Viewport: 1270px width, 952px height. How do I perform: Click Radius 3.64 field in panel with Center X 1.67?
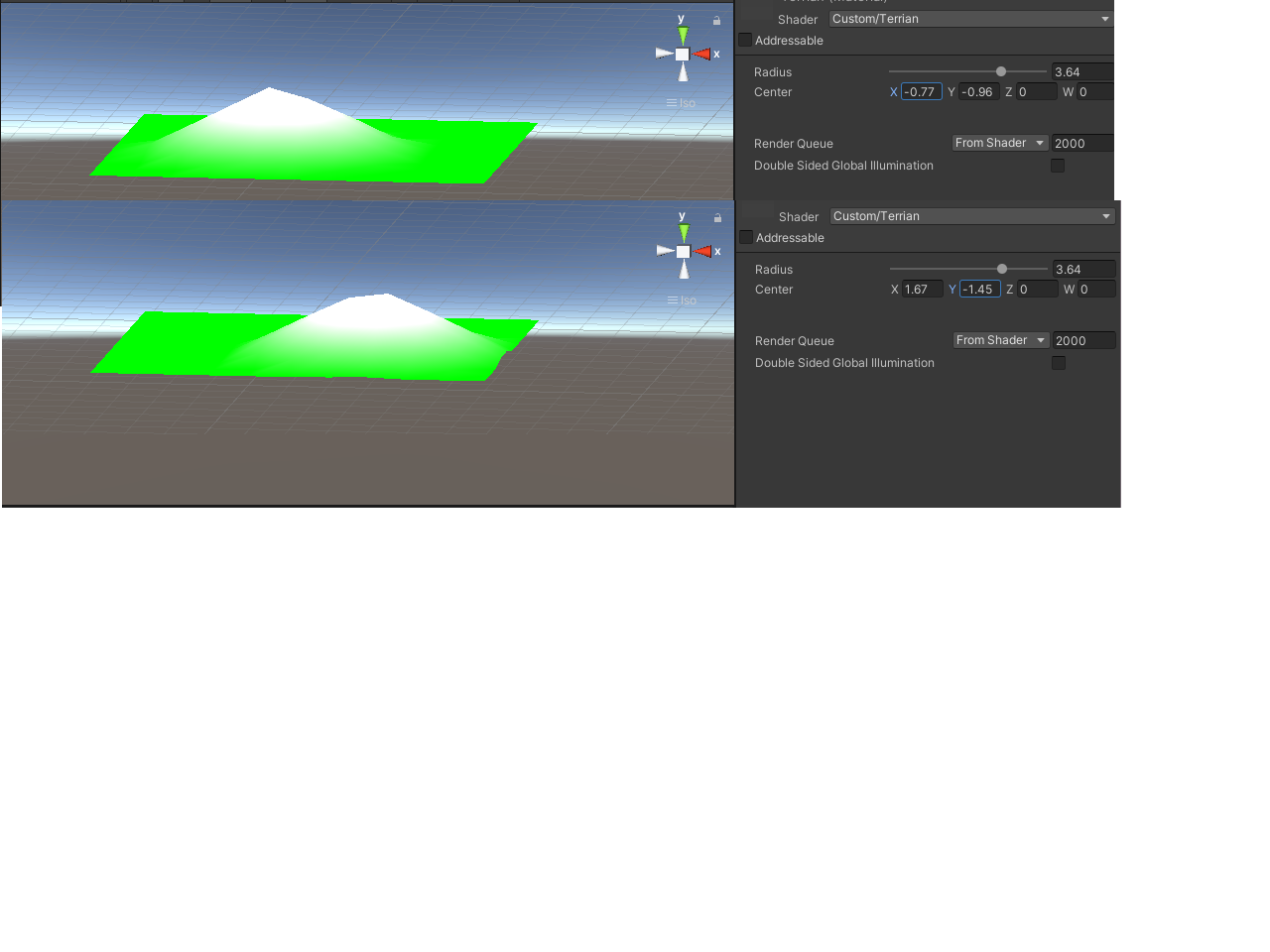tap(1083, 270)
